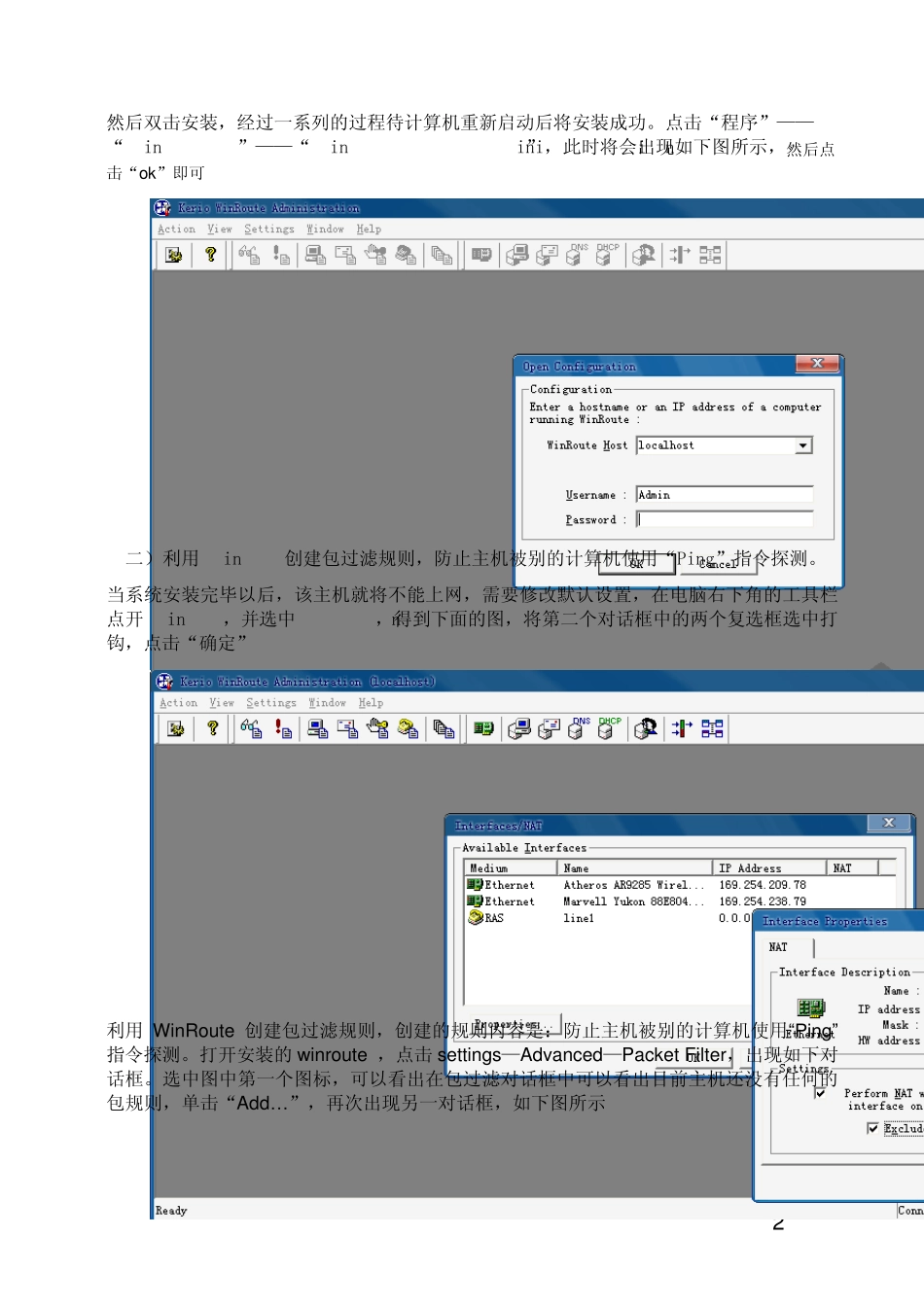Click green DHCP icon in localhost toolbar
Image resolution: width=924 pixels, height=1307 pixels.
(610, 728)
